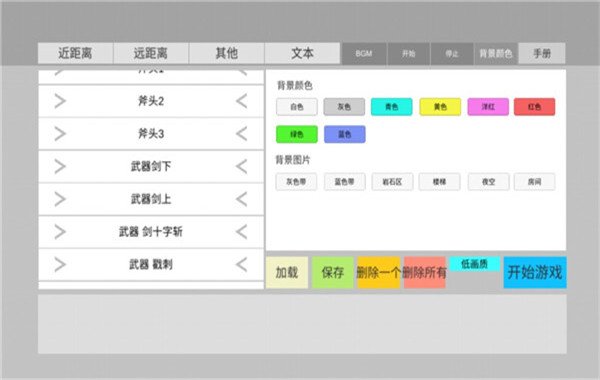
Task: Click the 删除所有 button
Action: [424, 272]
